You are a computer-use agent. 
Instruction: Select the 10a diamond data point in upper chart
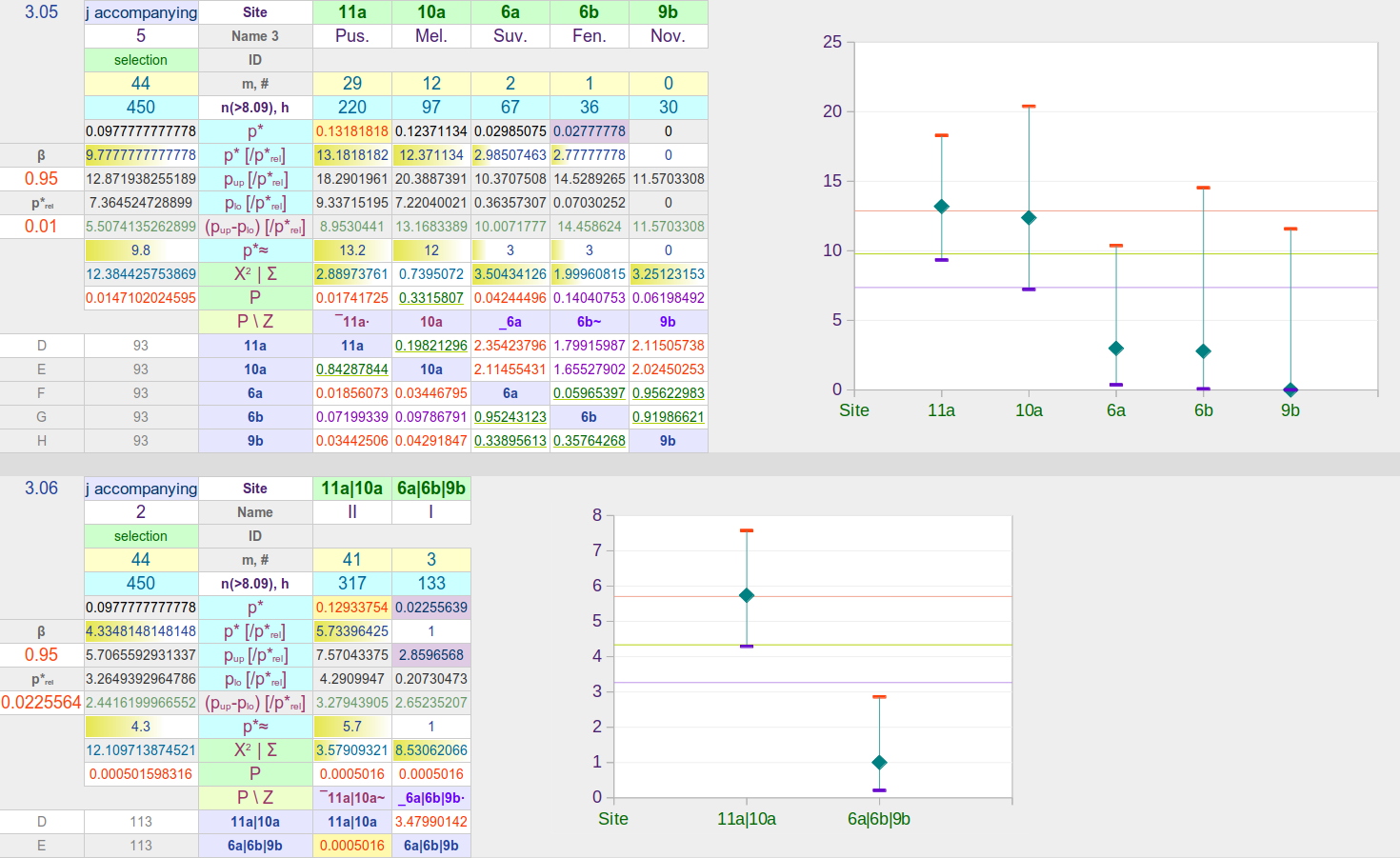pyautogui.click(x=1029, y=218)
